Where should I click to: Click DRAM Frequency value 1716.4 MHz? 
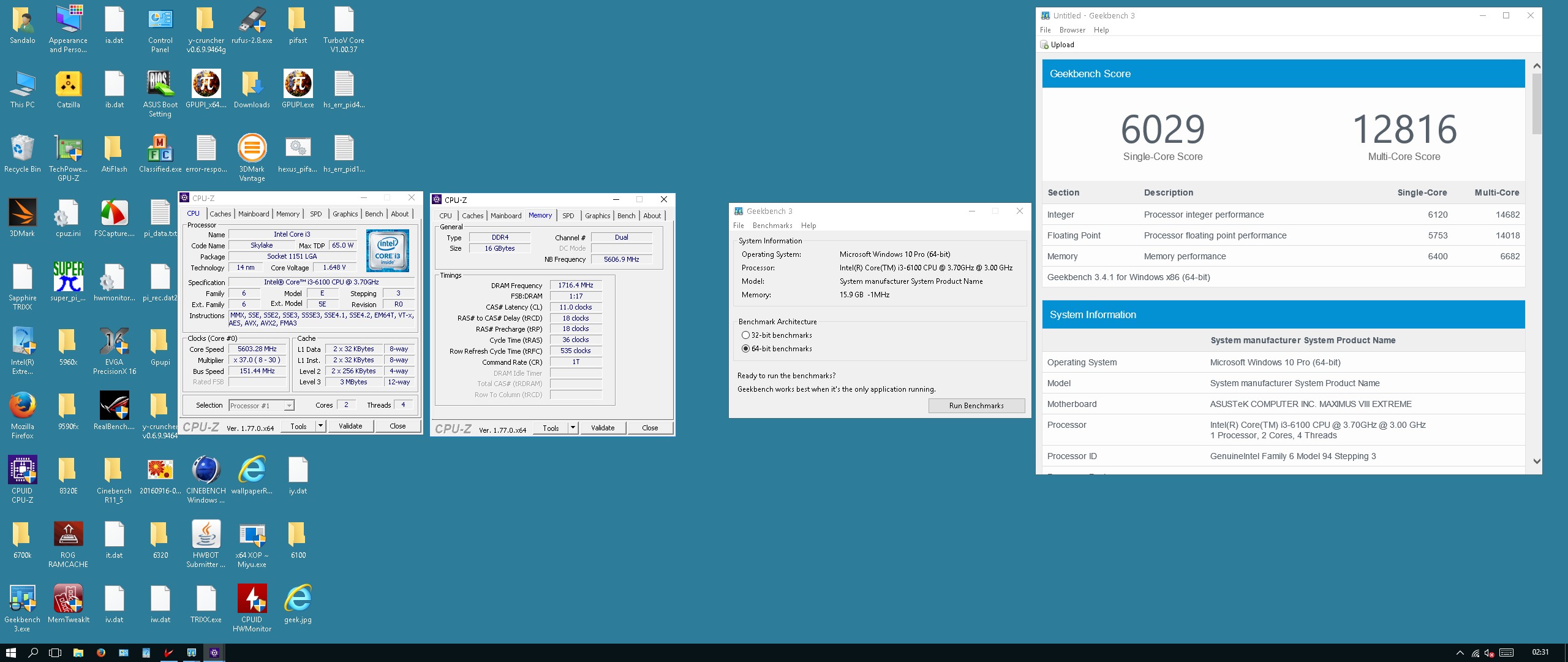pos(576,285)
